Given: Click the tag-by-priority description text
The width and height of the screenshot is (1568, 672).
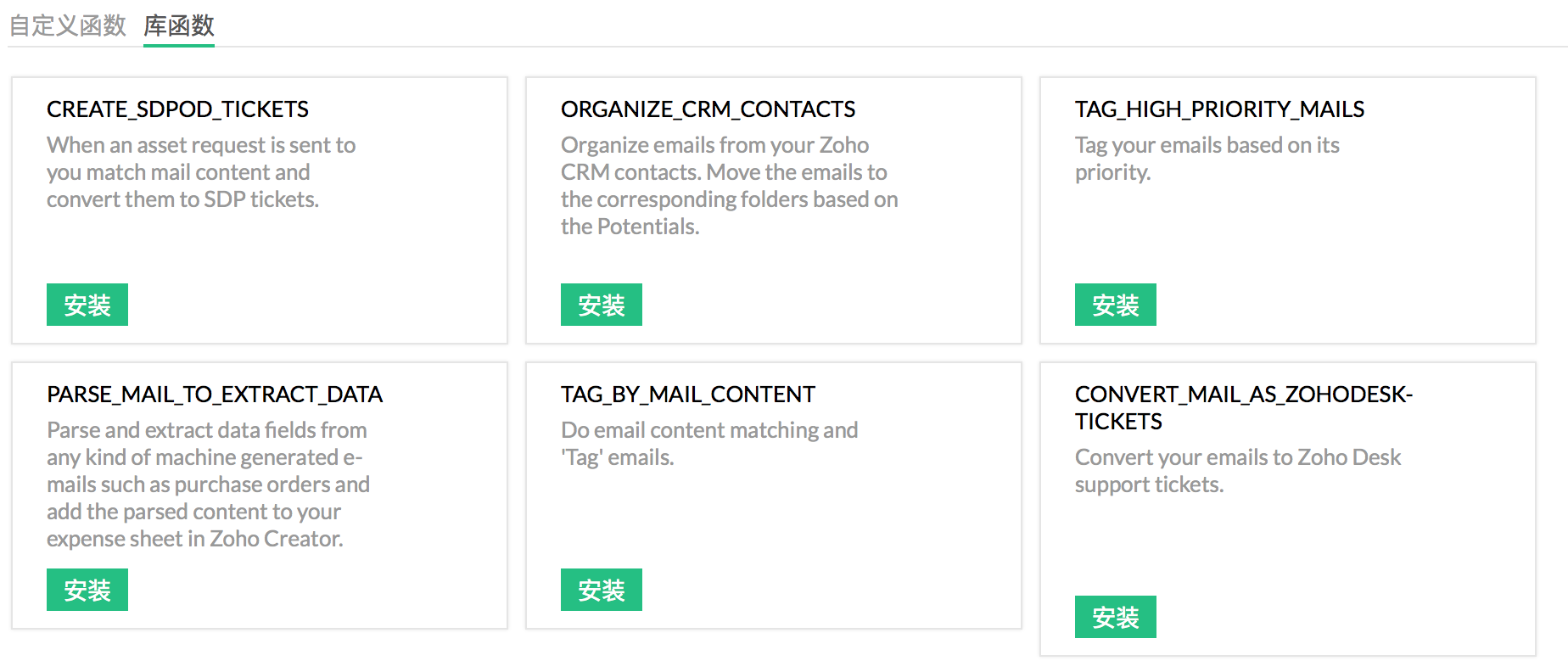Looking at the screenshot, I should [x=1207, y=159].
